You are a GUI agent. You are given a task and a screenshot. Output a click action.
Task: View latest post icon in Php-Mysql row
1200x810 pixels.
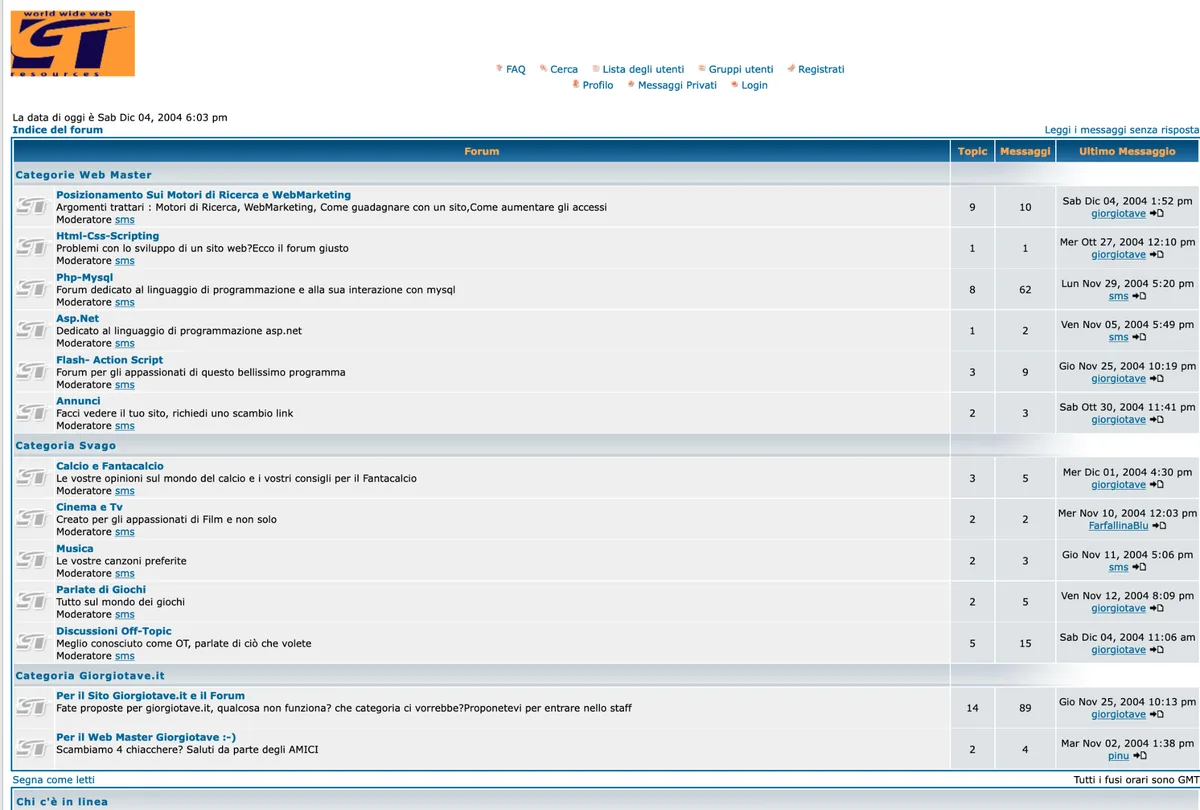(1139, 296)
